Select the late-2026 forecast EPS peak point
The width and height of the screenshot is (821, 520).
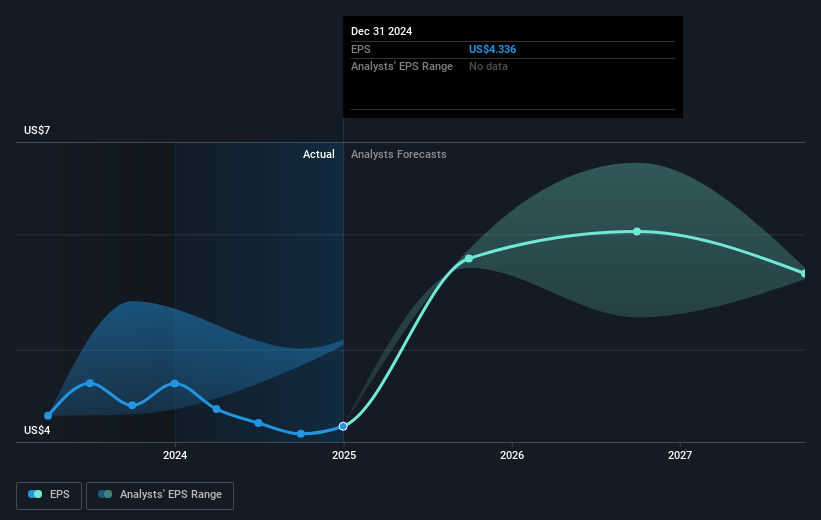(x=637, y=231)
